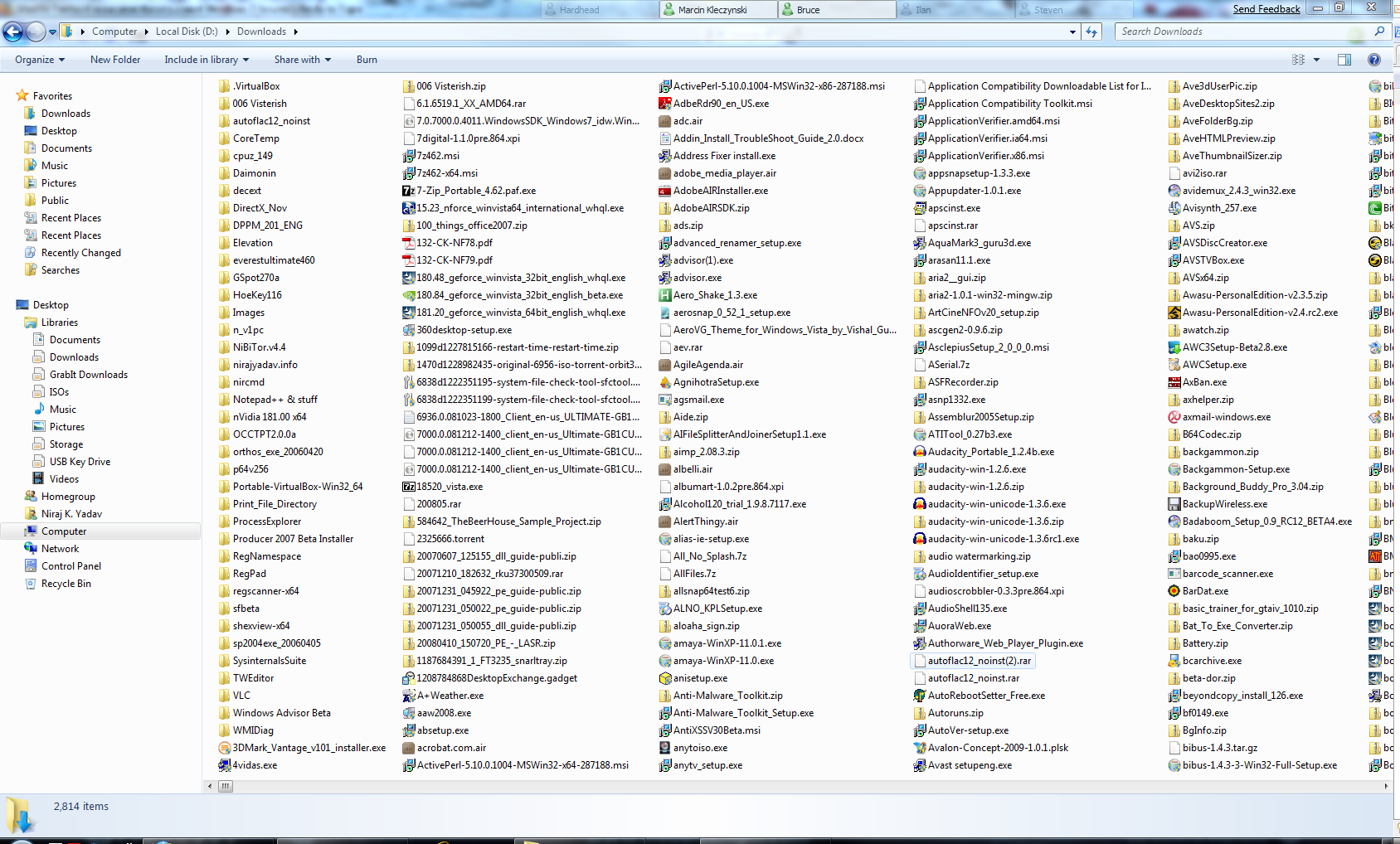Select AuroraWeb.exe file icon
This screenshot has width=1400, height=844.
[920, 626]
